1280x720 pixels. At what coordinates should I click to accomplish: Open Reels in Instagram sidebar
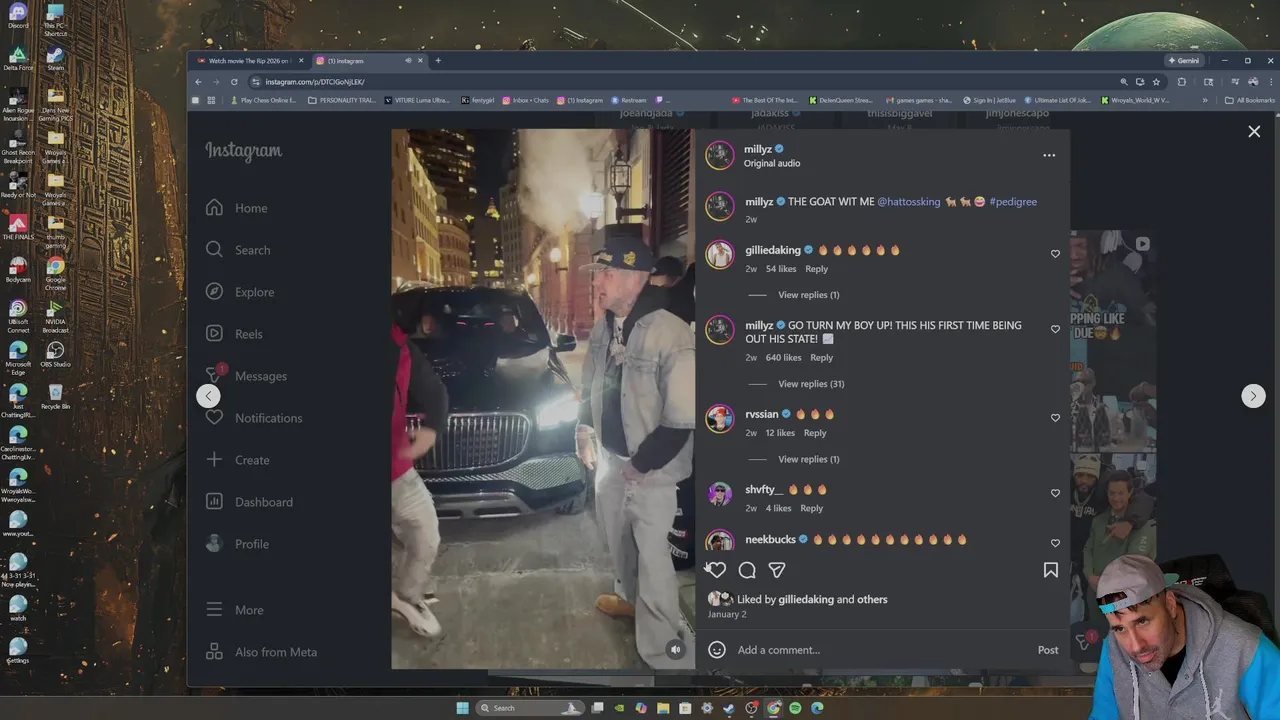234,334
